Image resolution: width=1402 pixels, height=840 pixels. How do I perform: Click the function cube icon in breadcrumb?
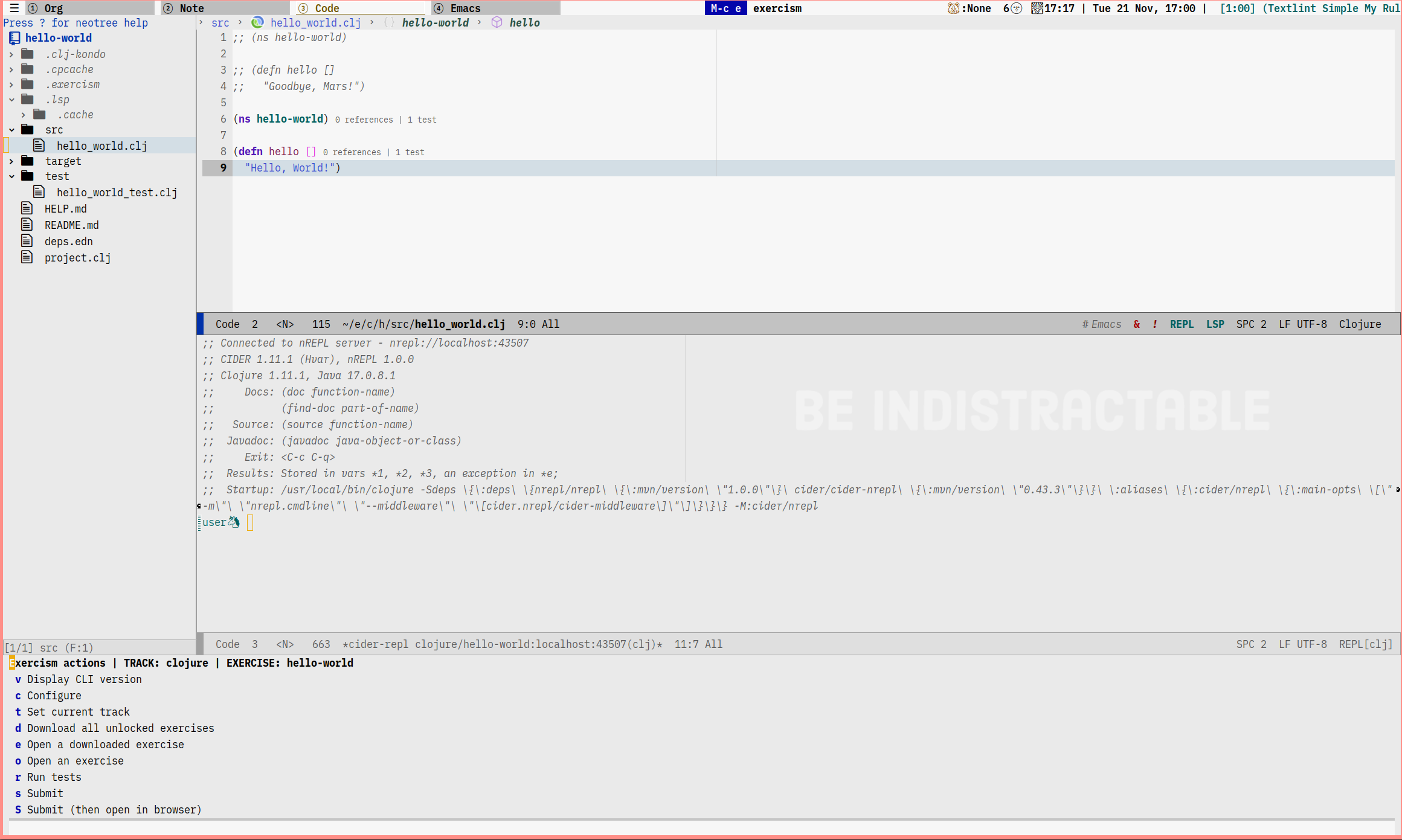click(497, 22)
